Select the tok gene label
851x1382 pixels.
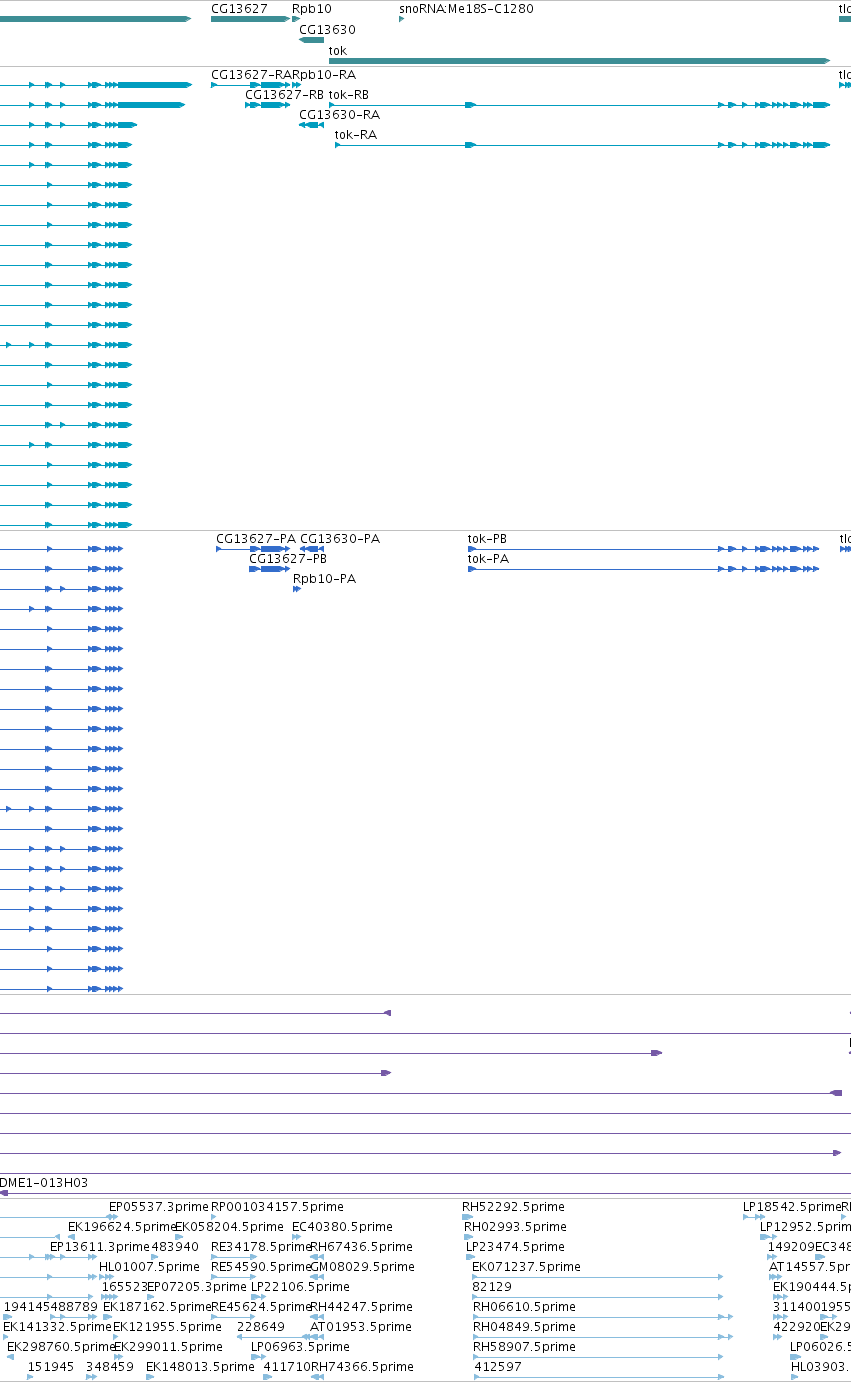[338, 50]
